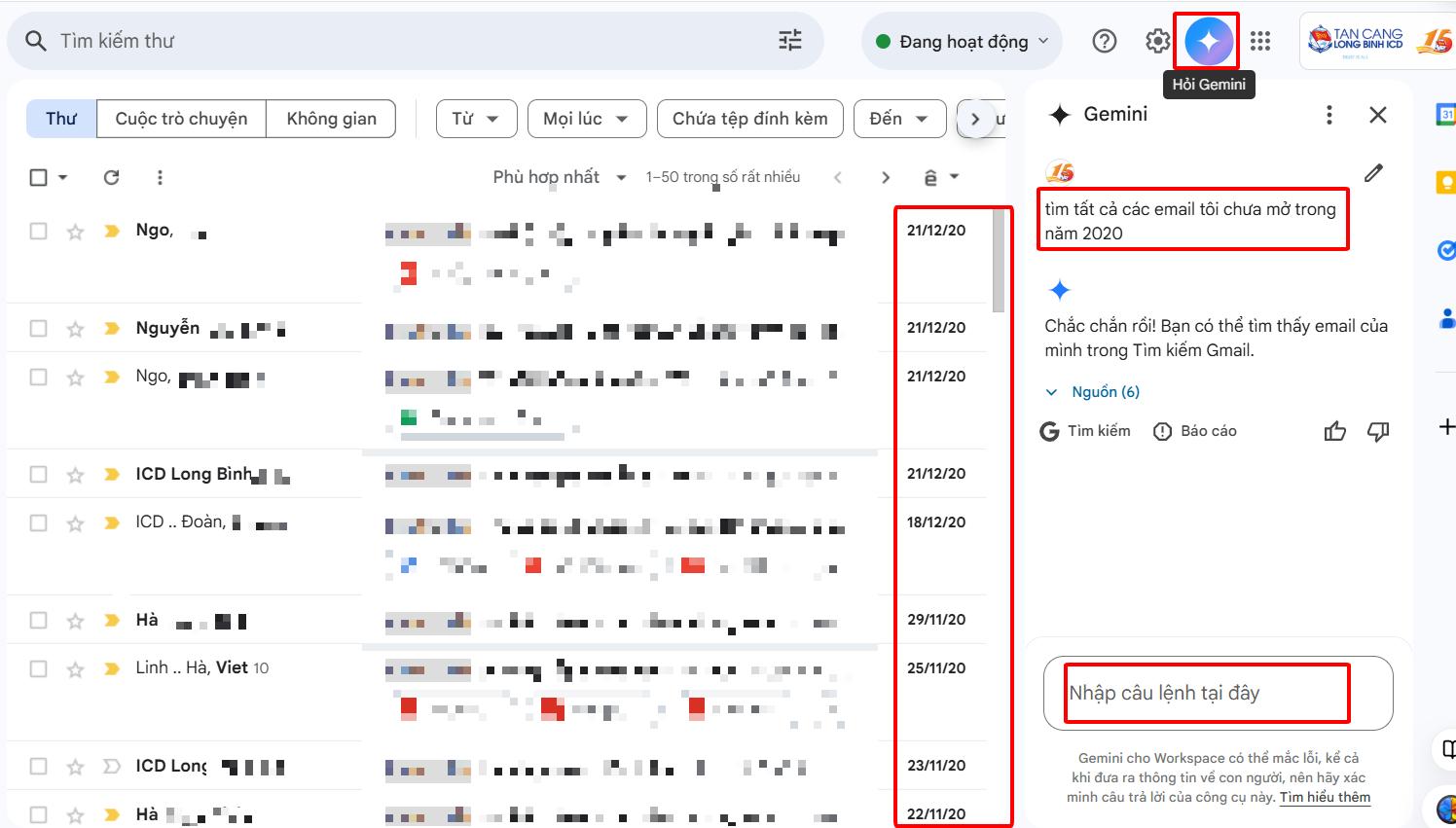Check the checkbox for the 29/11/20 email from Hà

[x=38, y=620]
